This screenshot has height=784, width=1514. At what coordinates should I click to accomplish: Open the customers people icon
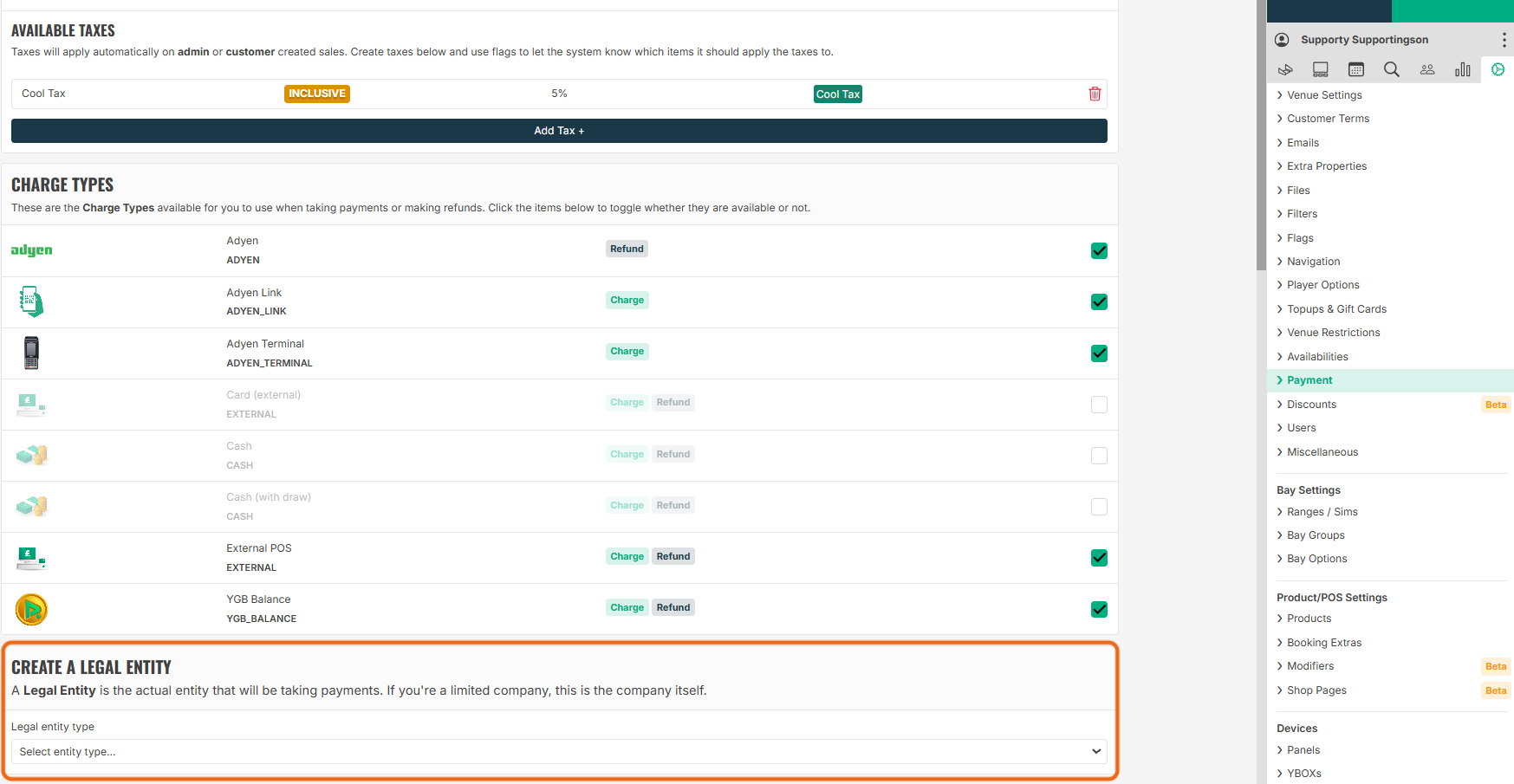[1427, 69]
